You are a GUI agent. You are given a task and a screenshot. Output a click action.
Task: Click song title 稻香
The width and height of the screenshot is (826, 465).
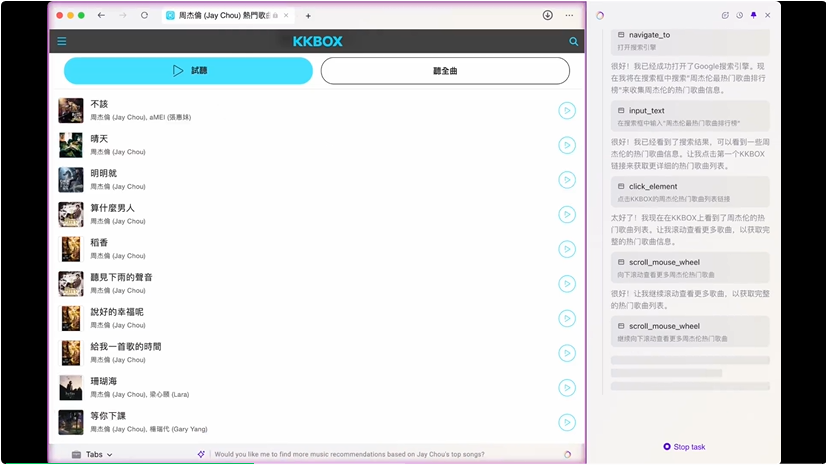pos(99,243)
